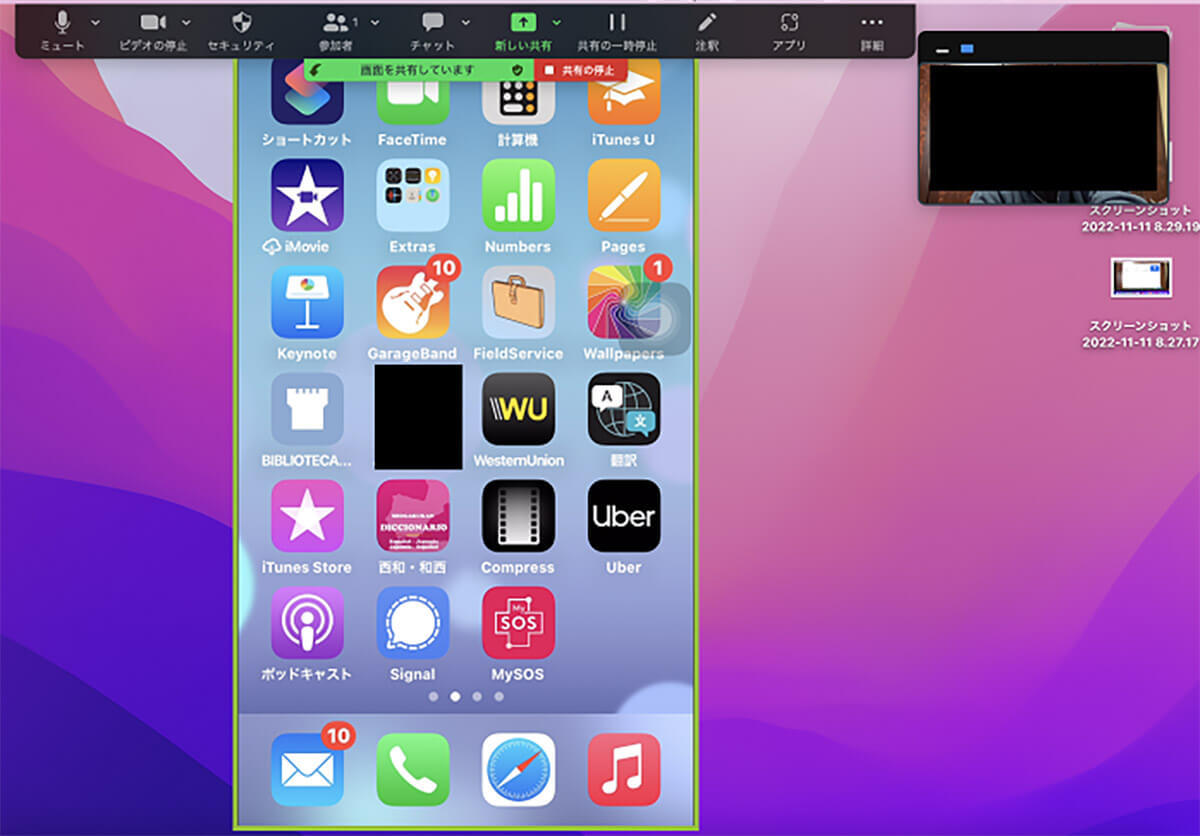
Task: Stop sharing with the red 共有の停止 button
Action: point(581,70)
